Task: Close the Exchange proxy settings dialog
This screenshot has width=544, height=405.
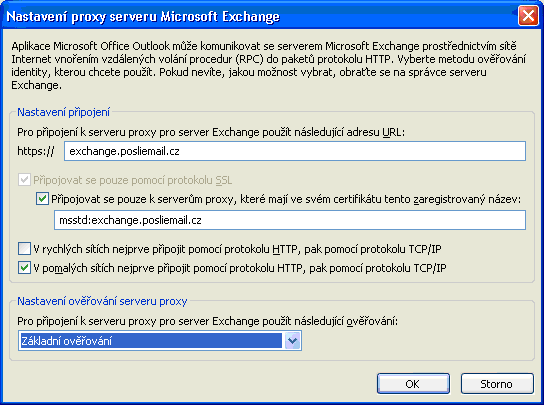Action: point(528,16)
